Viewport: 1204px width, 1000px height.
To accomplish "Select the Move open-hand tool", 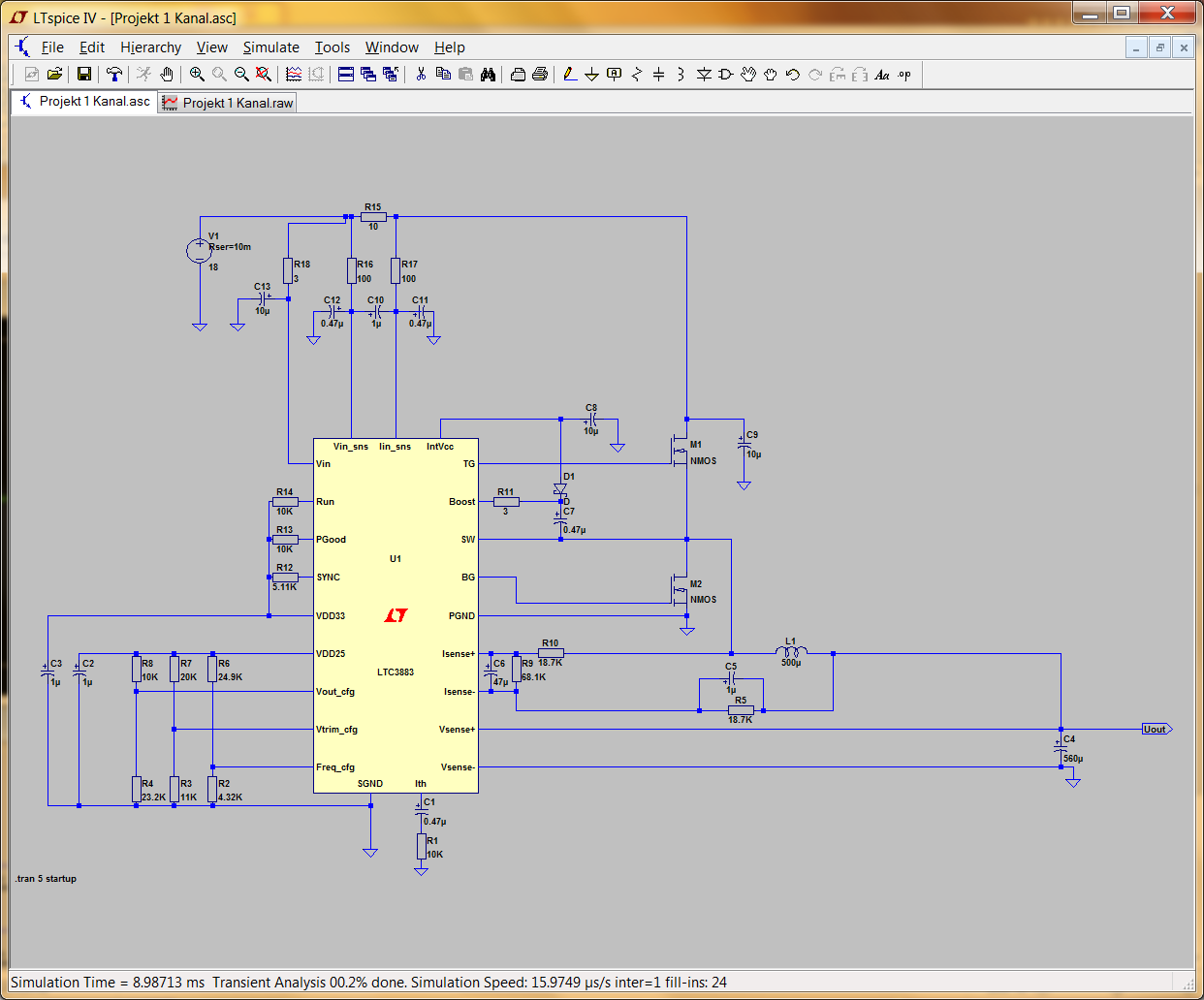I will pyautogui.click(x=748, y=75).
